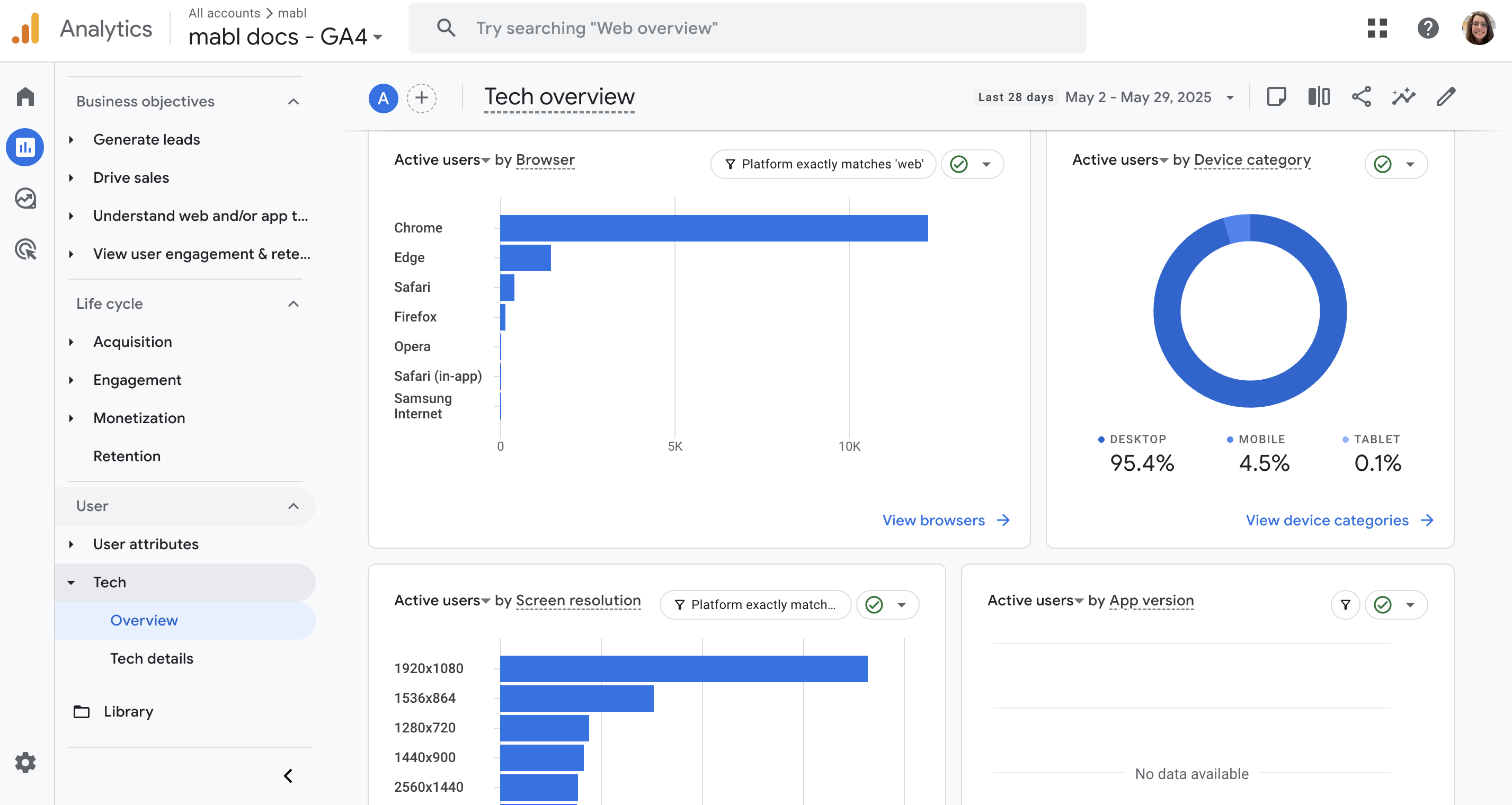Screen dimensions: 1512x805
Task: Open the Explore icon in left rail
Action: [x=25, y=198]
